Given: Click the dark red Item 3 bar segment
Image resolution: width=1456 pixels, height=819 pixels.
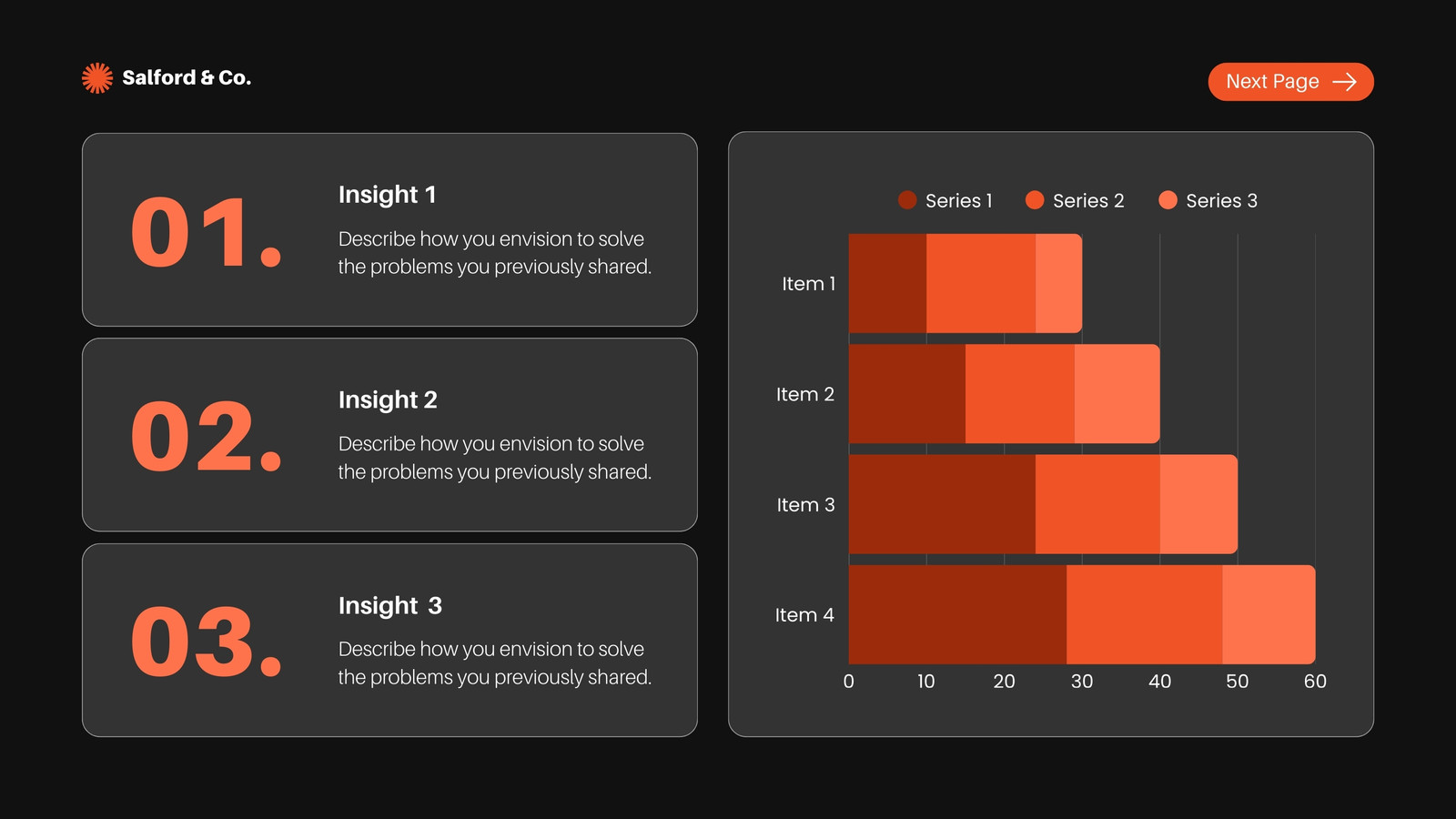Looking at the screenshot, I should click(x=942, y=504).
